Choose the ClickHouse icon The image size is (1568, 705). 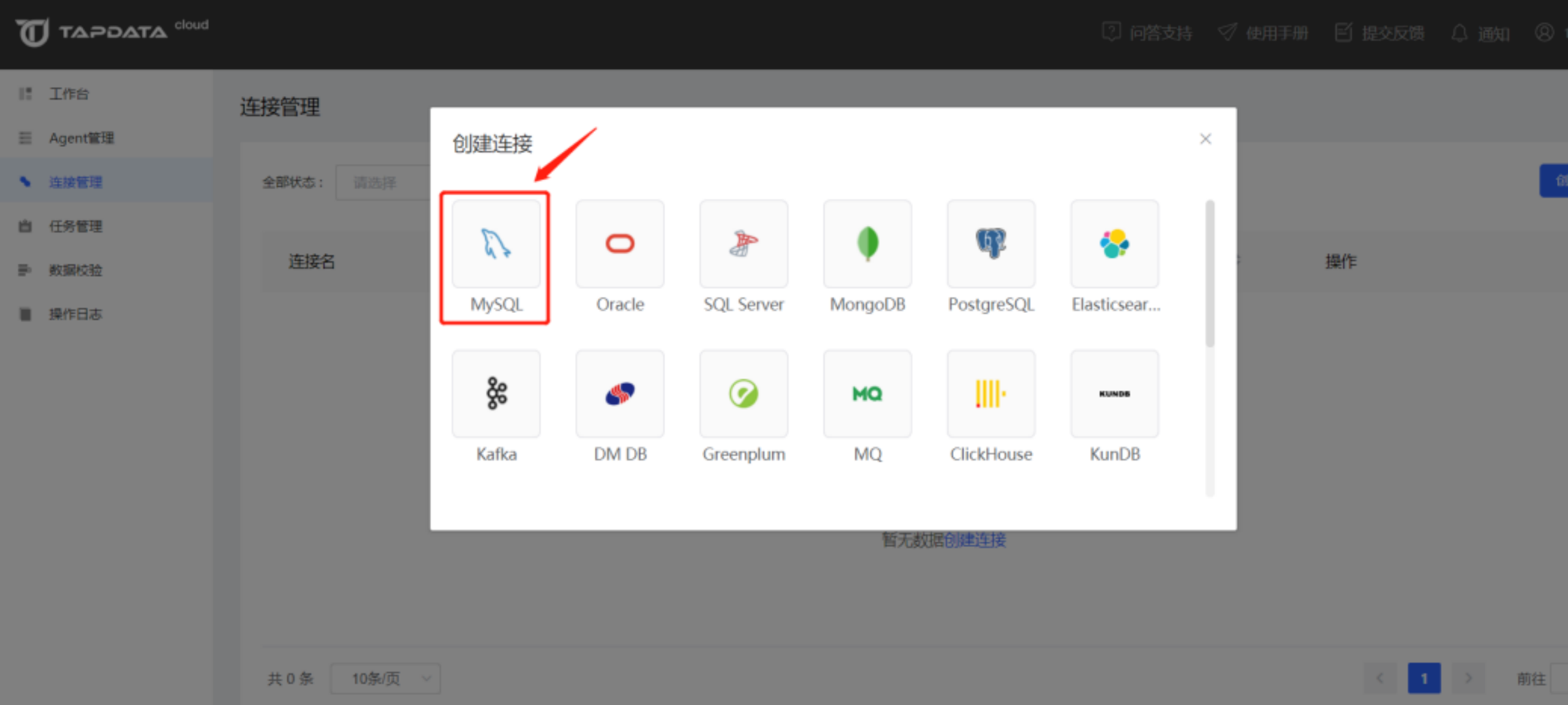[x=991, y=394]
